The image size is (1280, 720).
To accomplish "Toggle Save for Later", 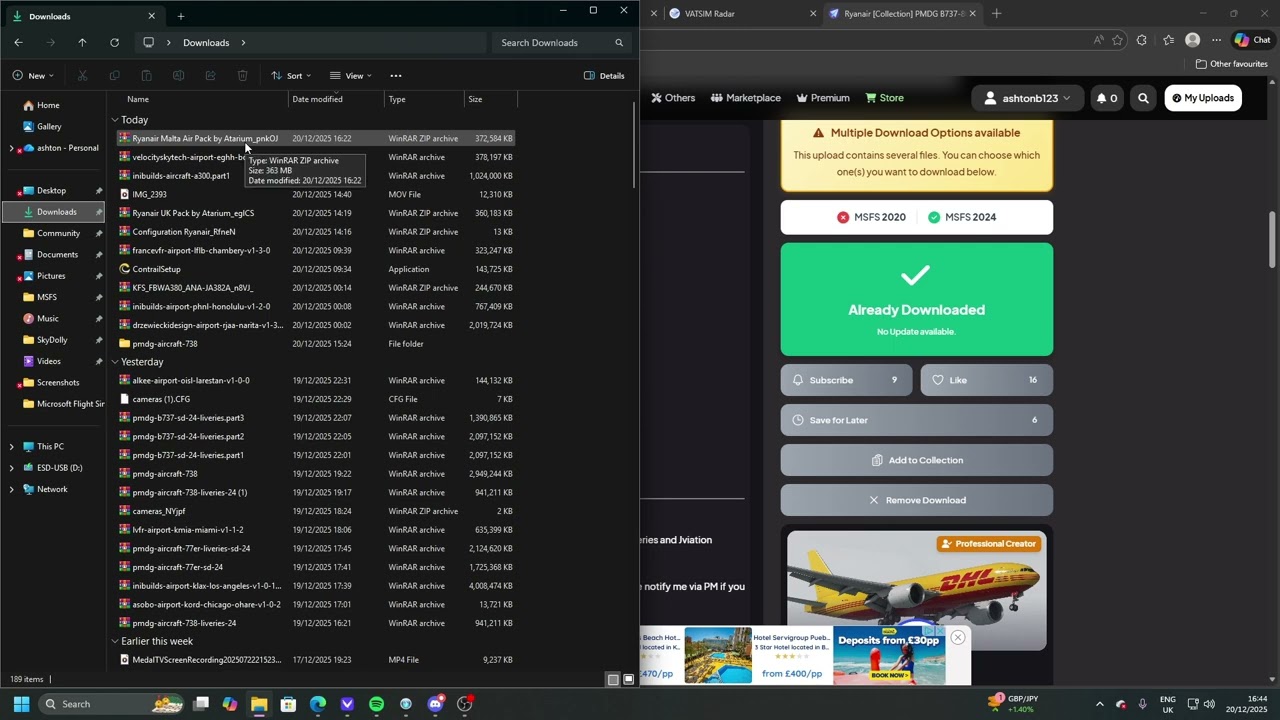I will [917, 420].
